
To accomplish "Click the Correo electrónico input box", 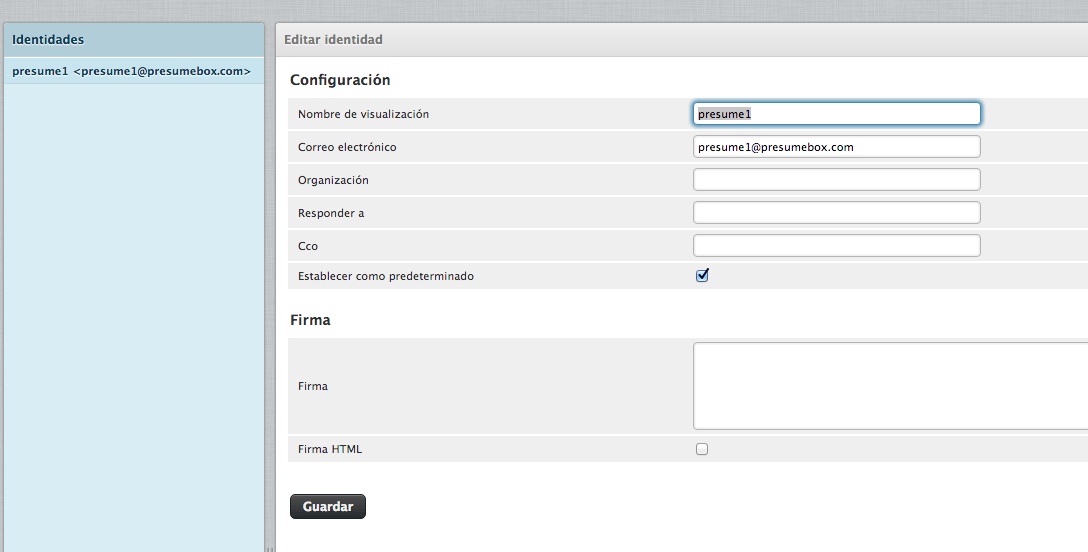I will point(836,147).
